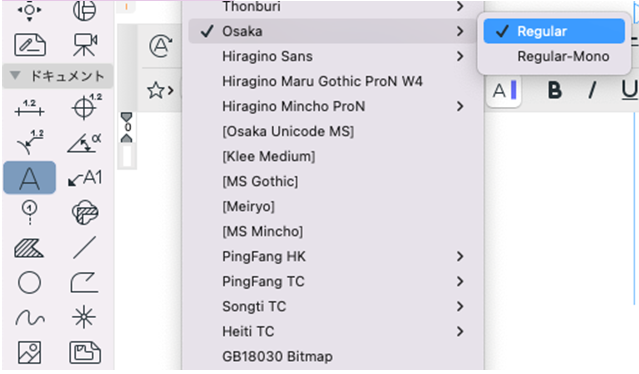639x374 pixels.
Task: Expand the Hiragino Sans submenu arrow
Action: click(x=460, y=56)
